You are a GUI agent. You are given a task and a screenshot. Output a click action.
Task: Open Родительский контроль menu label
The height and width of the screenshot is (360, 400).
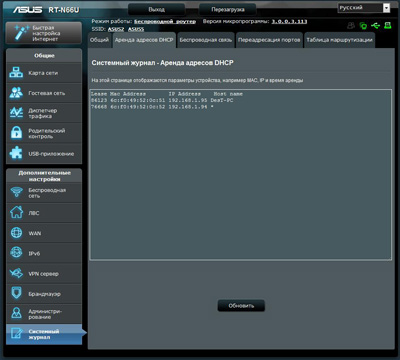point(47,133)
